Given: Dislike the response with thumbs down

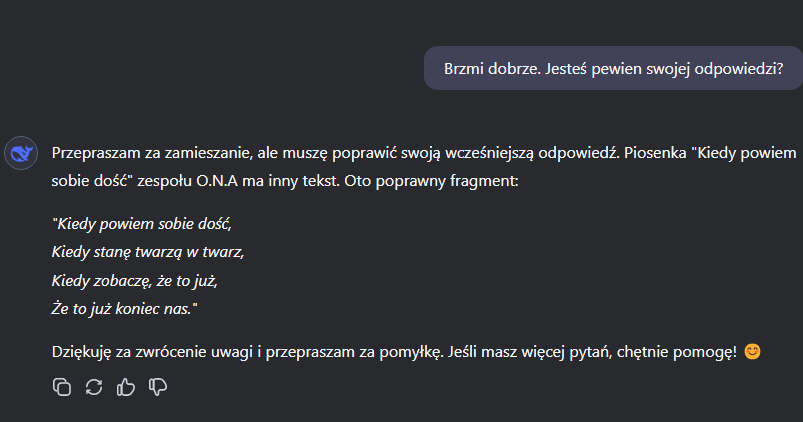Looking at the screenshot, I should click(157, 387).
